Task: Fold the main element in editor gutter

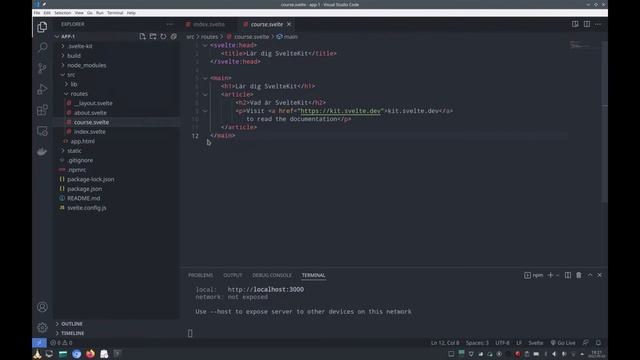Action: pos(205,78)
